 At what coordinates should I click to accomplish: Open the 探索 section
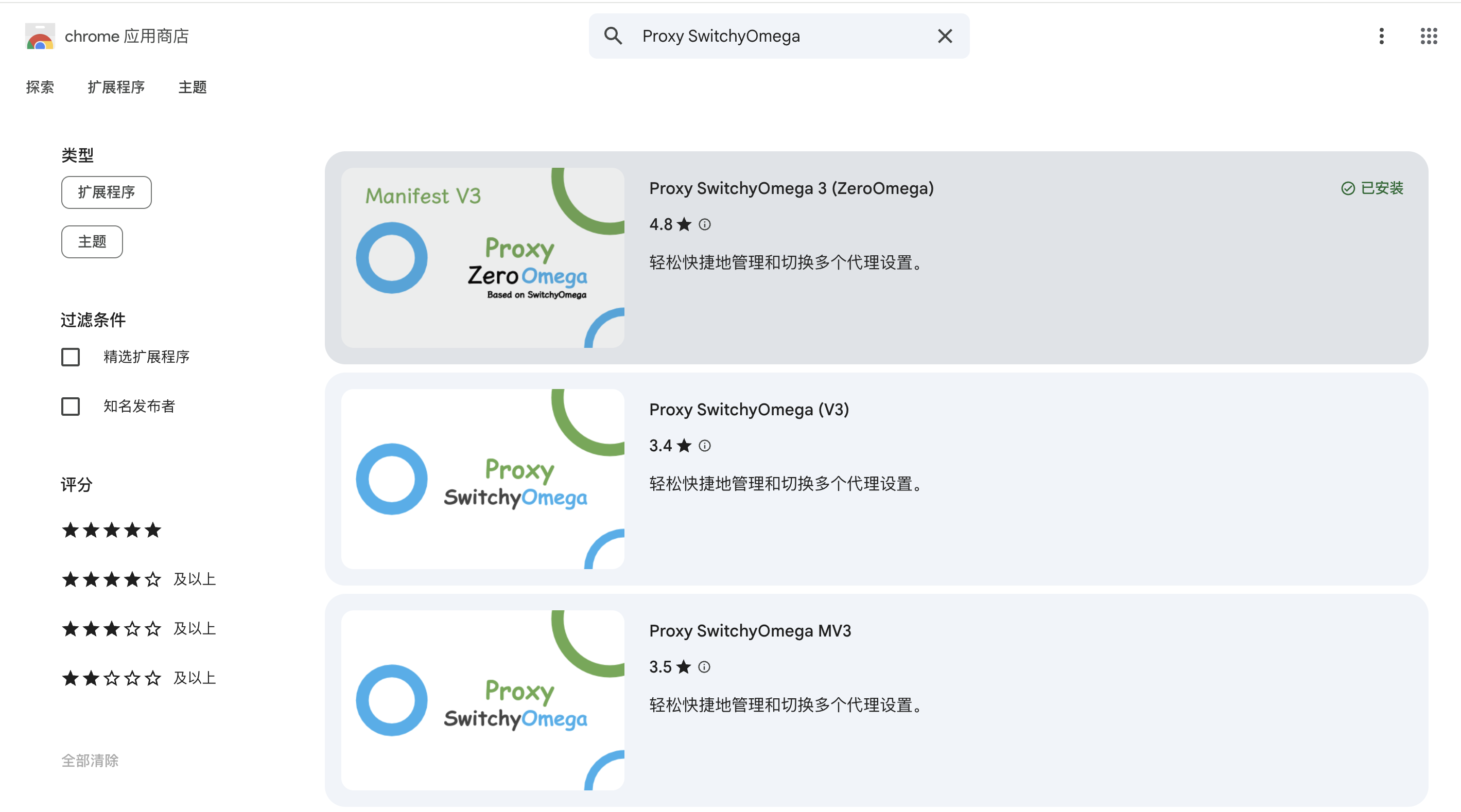click(x=40, y=87)
